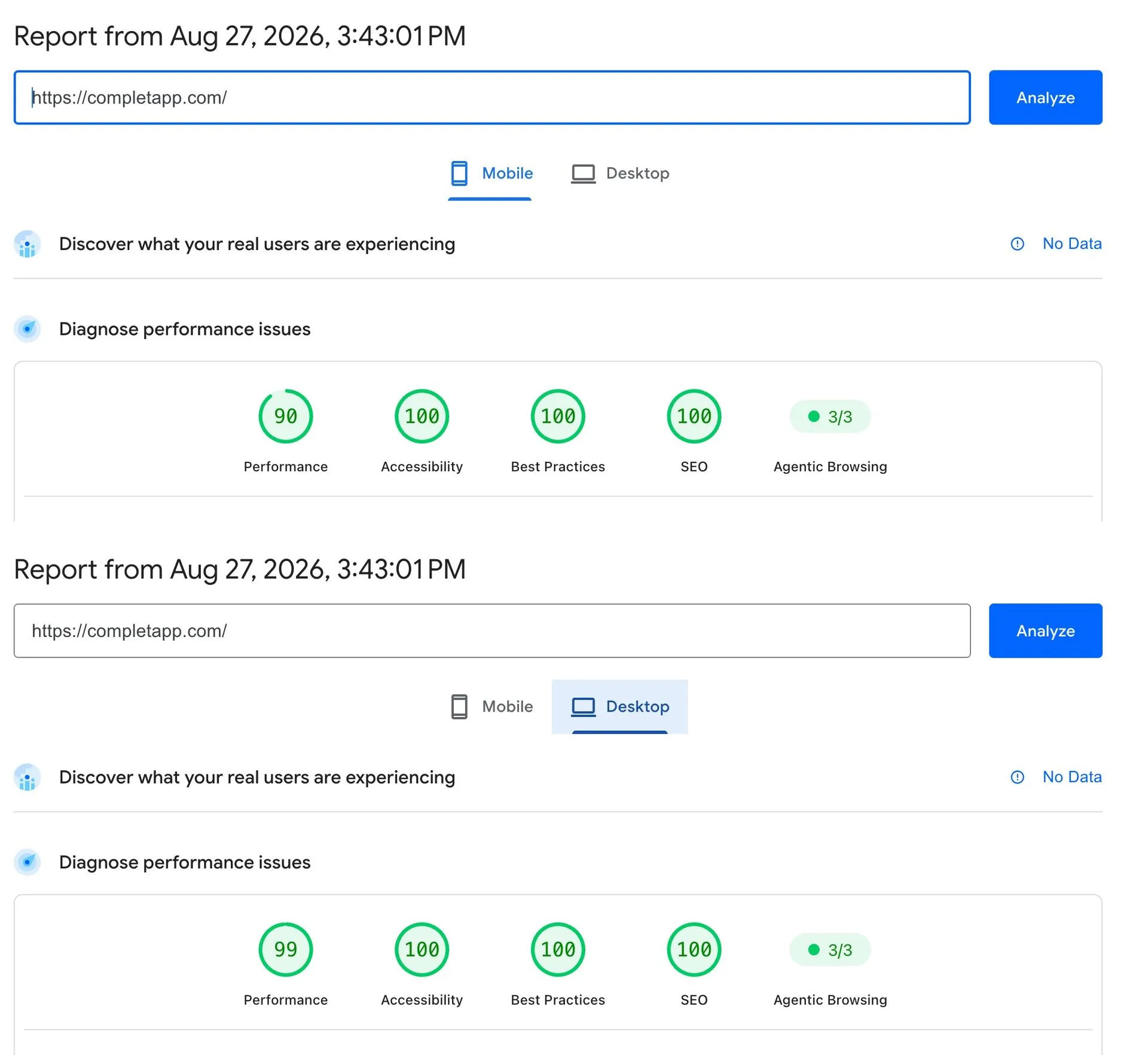Viewport: 1148px width, 1055px height.
Task: Open the Accessibility 100 gauge in mobile report
Action: 422,416
